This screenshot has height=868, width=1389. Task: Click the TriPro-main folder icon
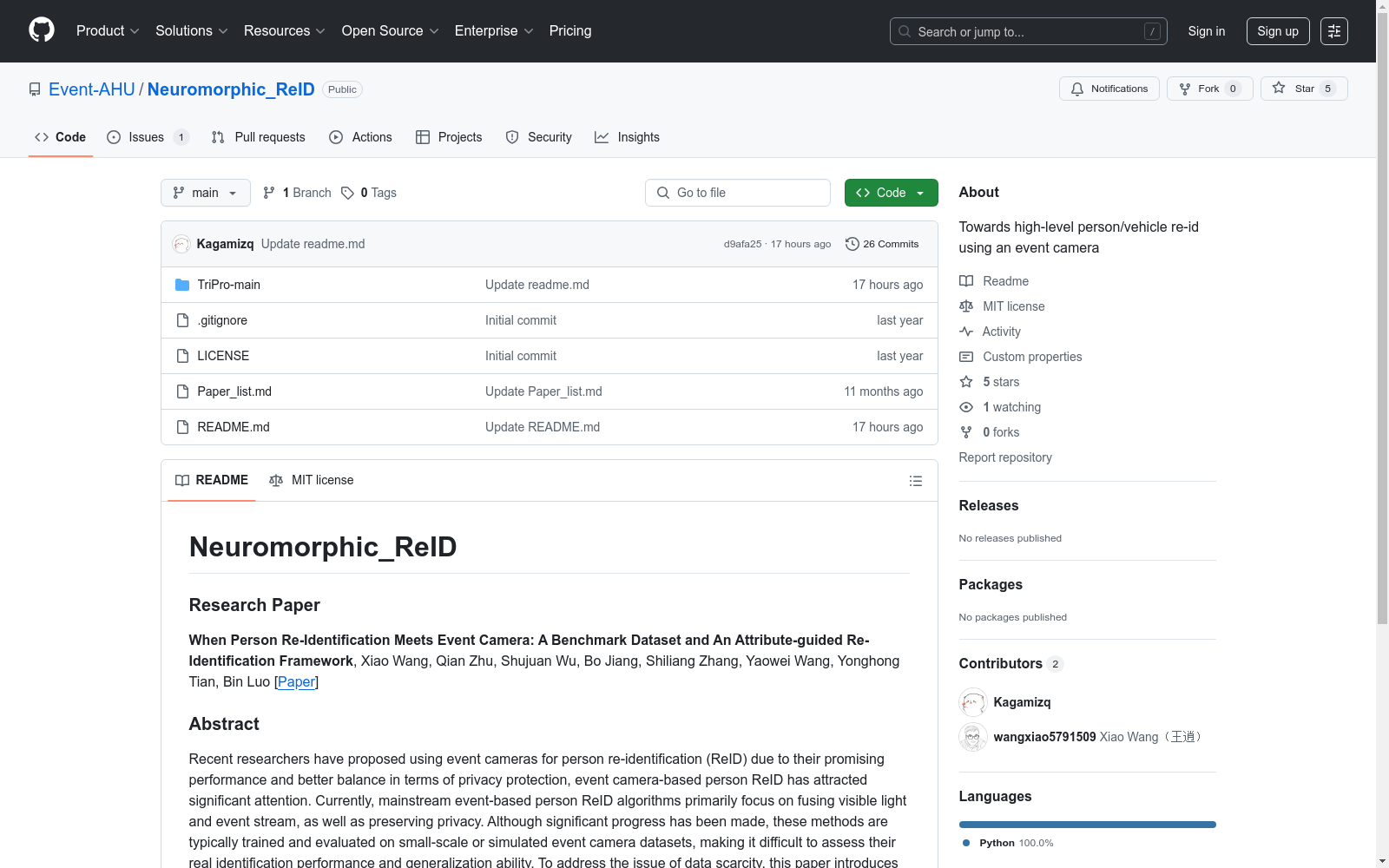(x=182, y=285)
